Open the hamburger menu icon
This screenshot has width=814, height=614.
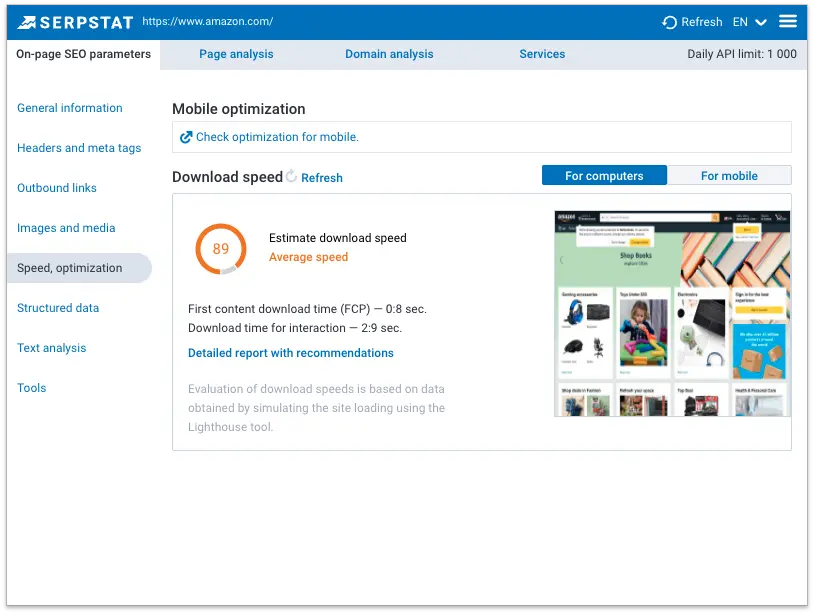[788, 20]
